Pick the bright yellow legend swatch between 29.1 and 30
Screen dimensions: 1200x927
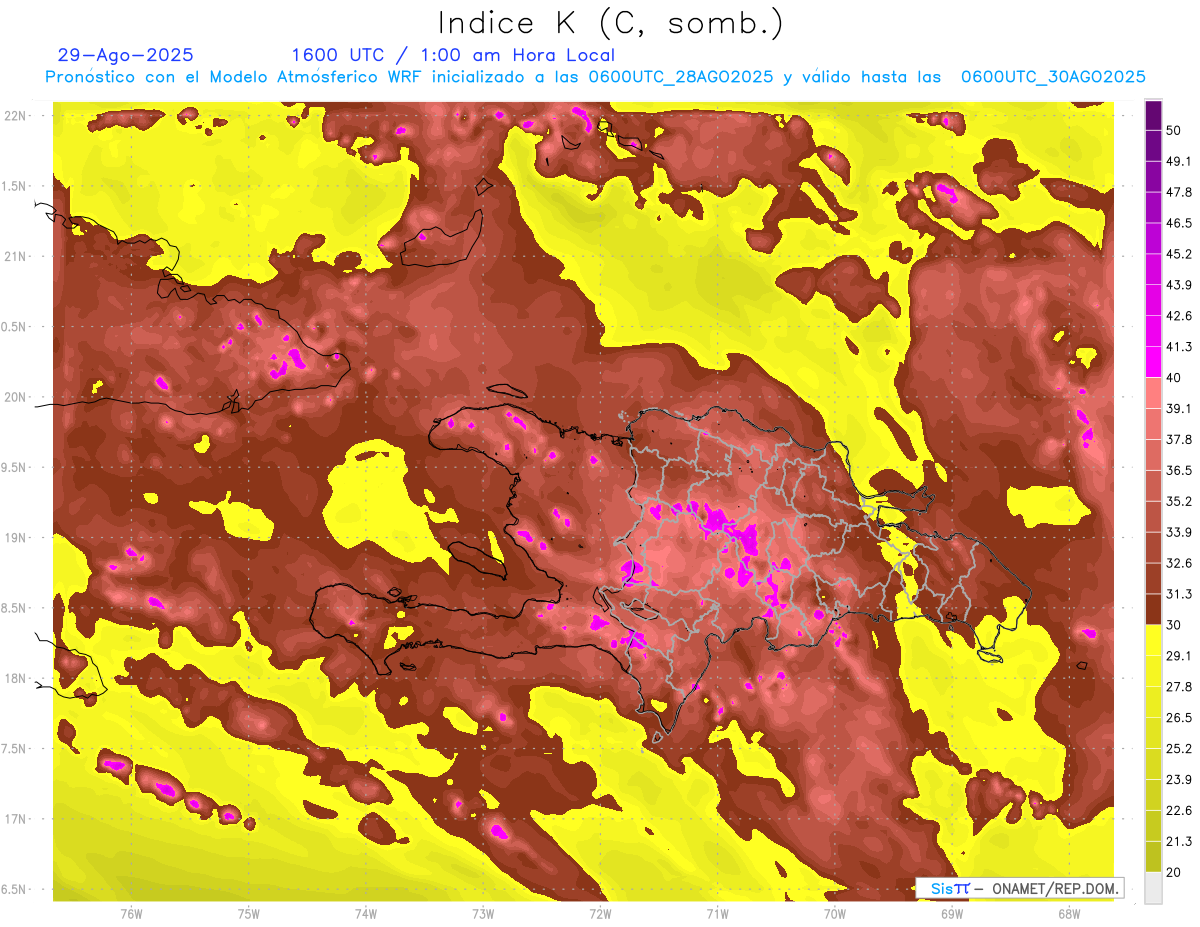(1153, 640)
